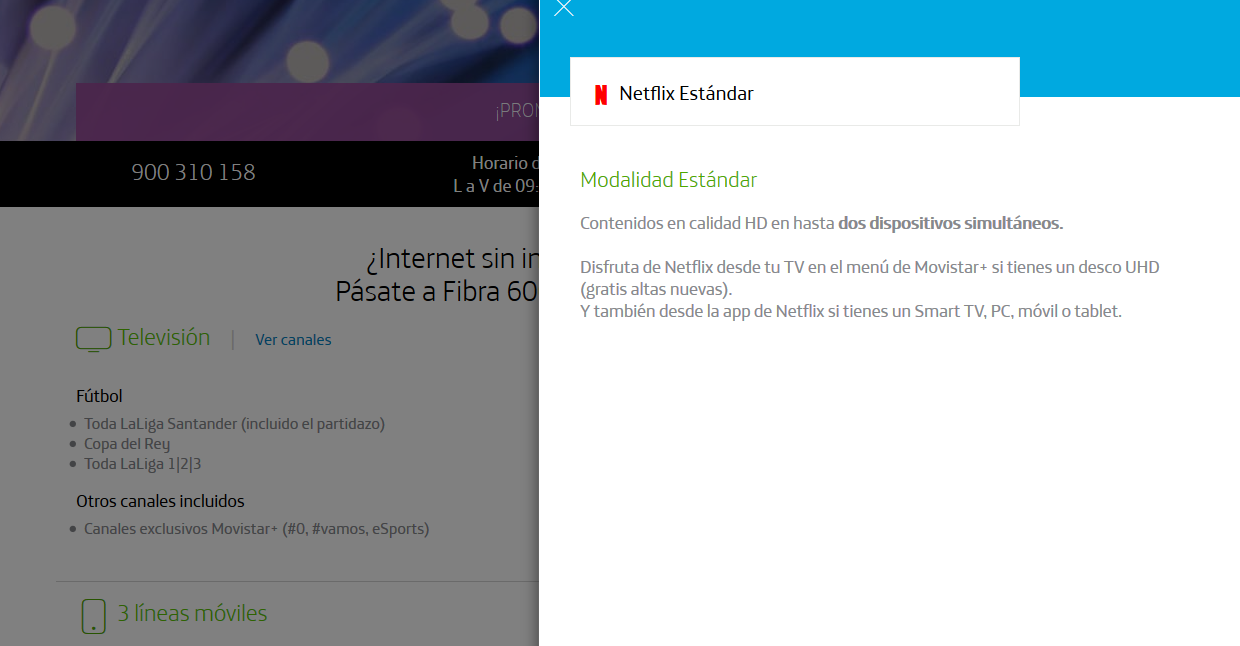The height and width of the screenshot is (646, 1240).
Task: Click the 3 líneas móviles heading
Action: pos(193,613)
